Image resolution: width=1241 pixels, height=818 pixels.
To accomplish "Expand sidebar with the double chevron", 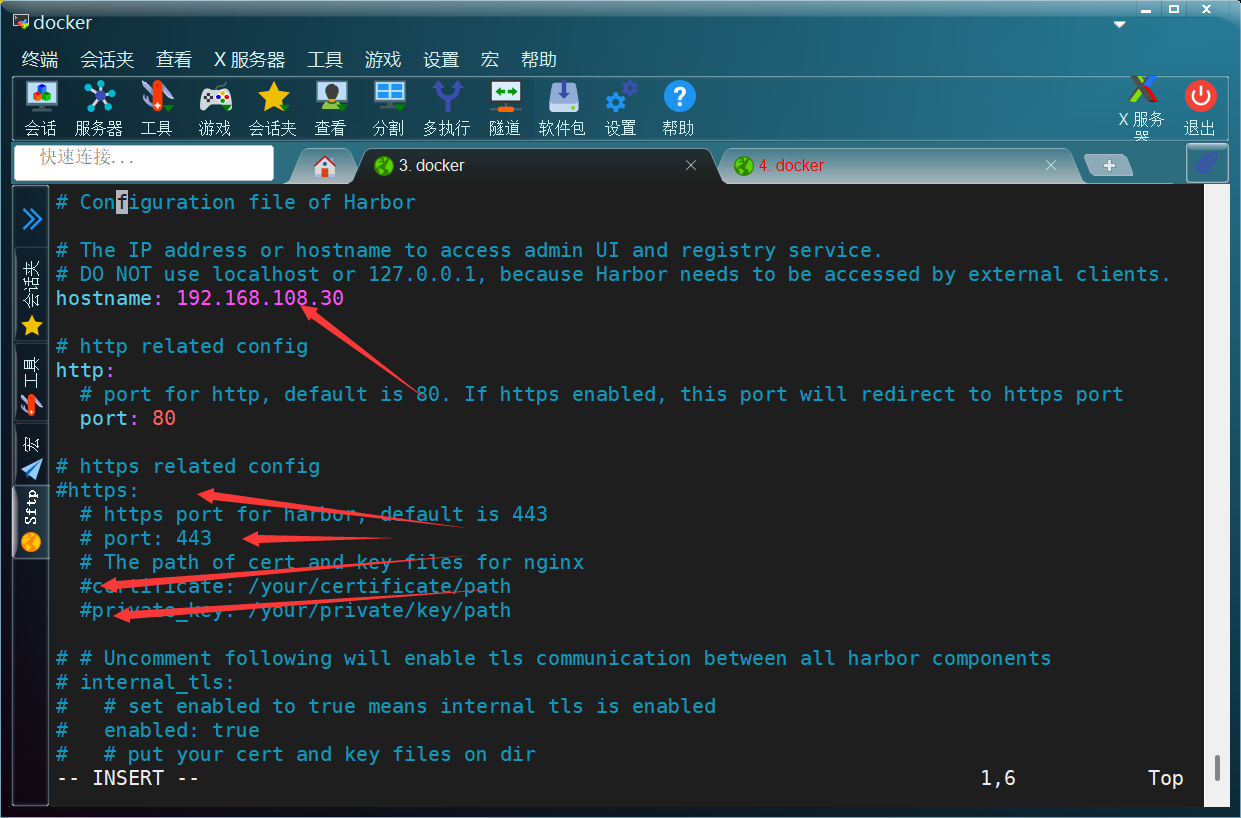I will point(32,219).
